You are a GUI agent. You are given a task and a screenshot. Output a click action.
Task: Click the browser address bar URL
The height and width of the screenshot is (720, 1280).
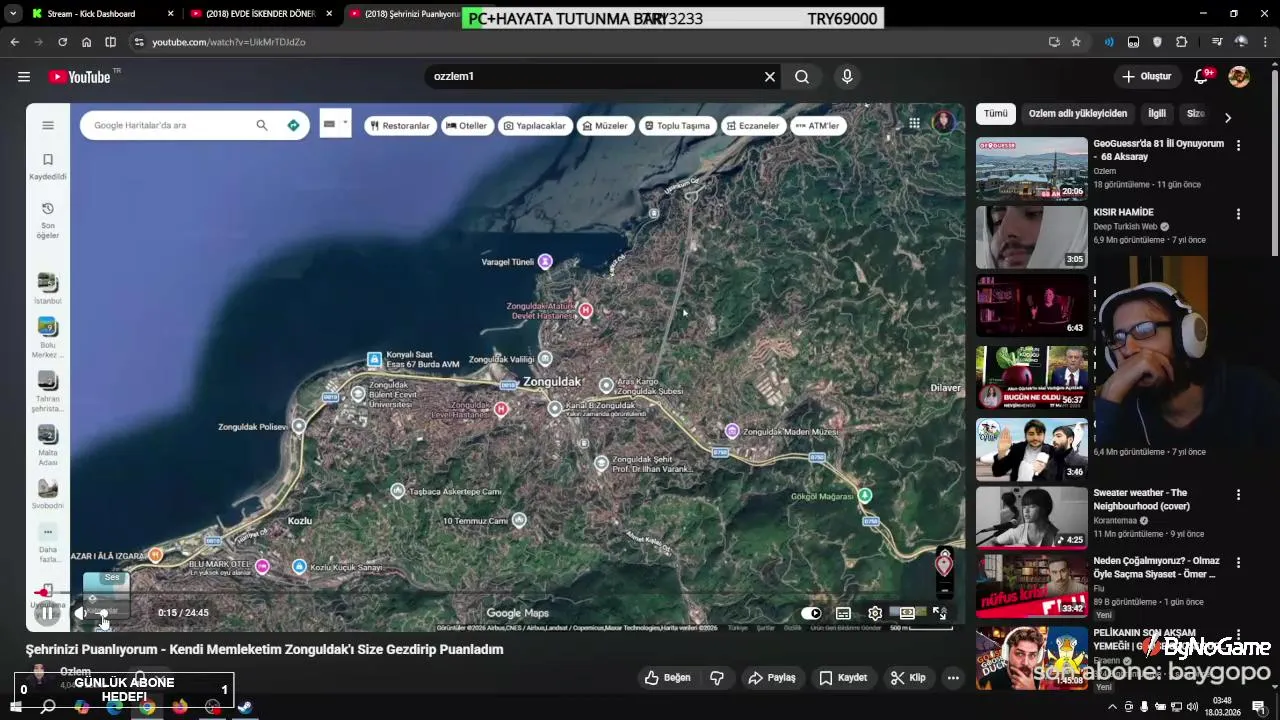229,42
